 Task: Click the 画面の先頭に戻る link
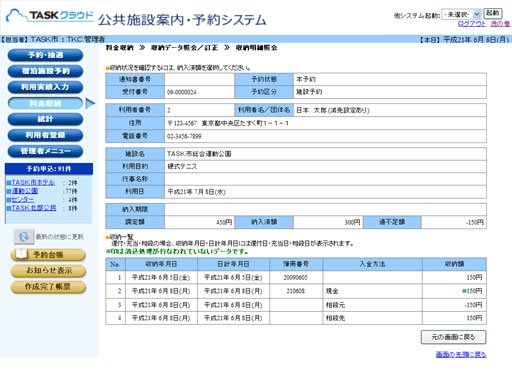click(x=461, y=355)
